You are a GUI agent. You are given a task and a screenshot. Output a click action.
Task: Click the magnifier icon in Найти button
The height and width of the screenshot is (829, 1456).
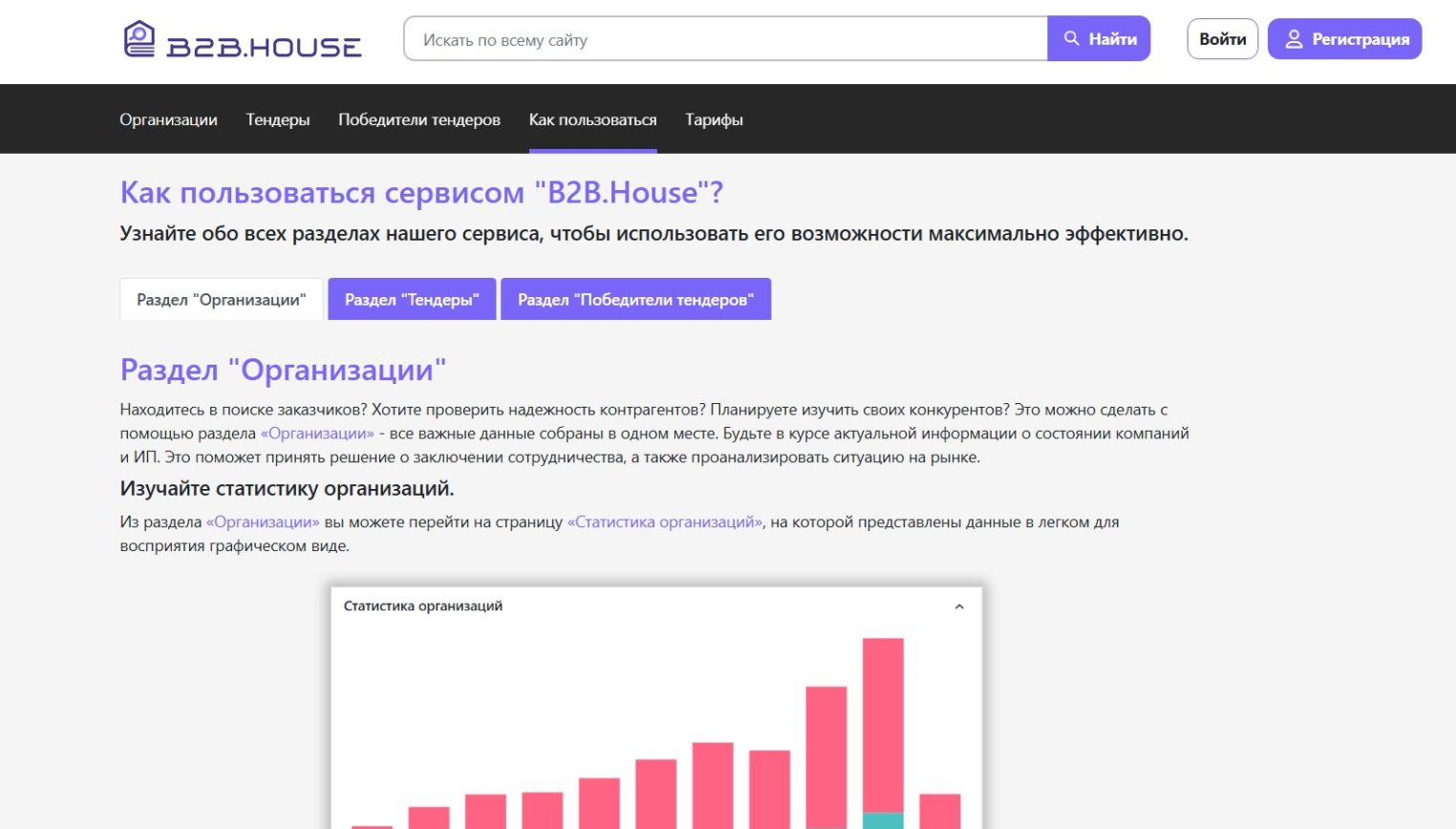[1072, 38]
